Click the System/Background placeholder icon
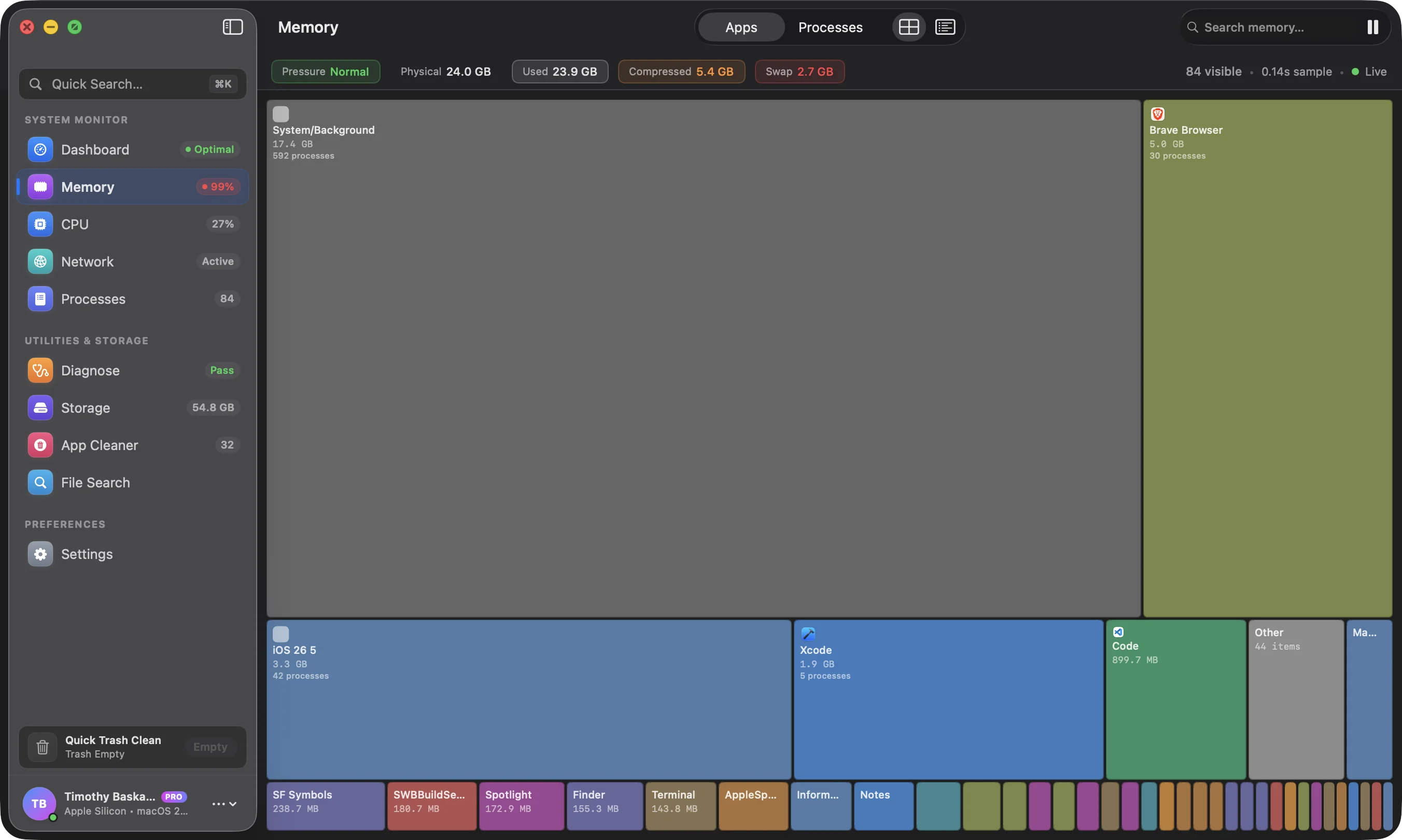The image size is (1402, 840). pos(281,114)
